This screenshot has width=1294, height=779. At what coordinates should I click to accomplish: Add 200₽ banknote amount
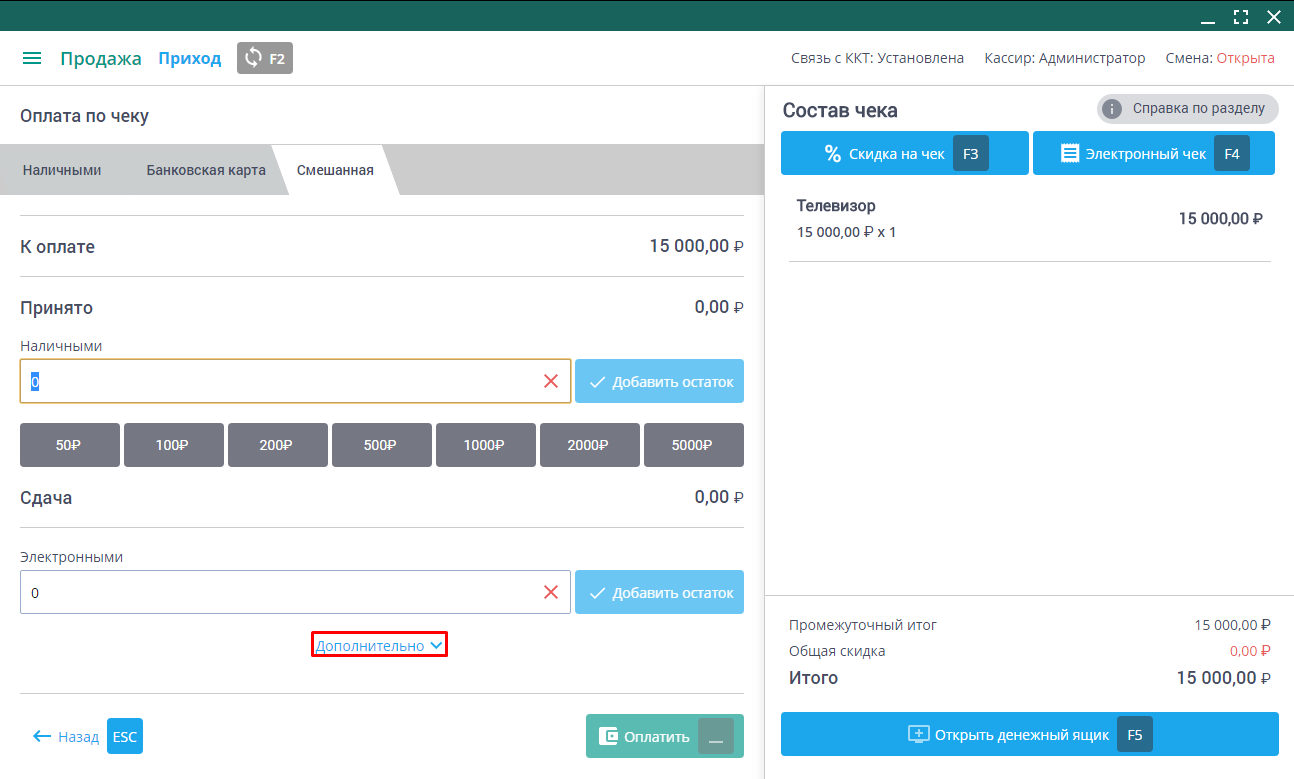pyautogui.click(x=278, y=445)
